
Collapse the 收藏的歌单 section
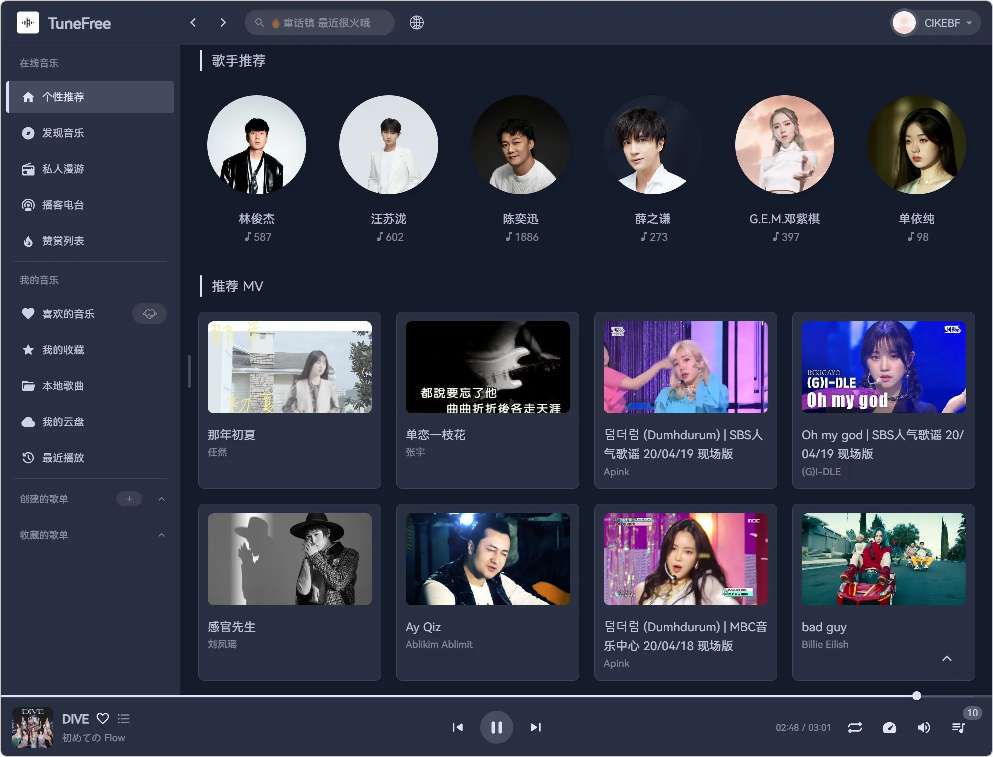[x=162, y=535]
